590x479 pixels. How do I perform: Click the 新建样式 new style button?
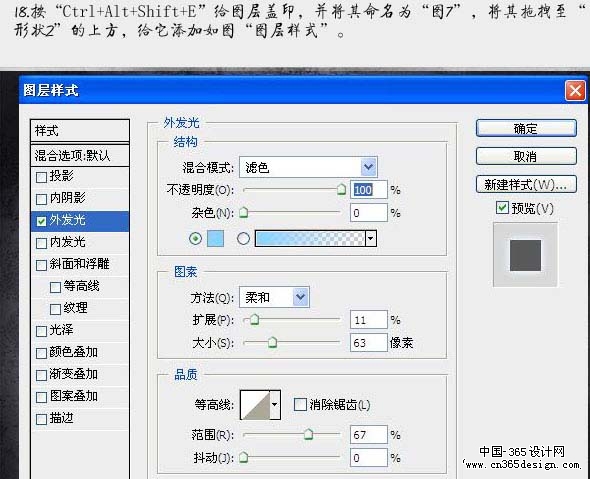coord(526,184)
